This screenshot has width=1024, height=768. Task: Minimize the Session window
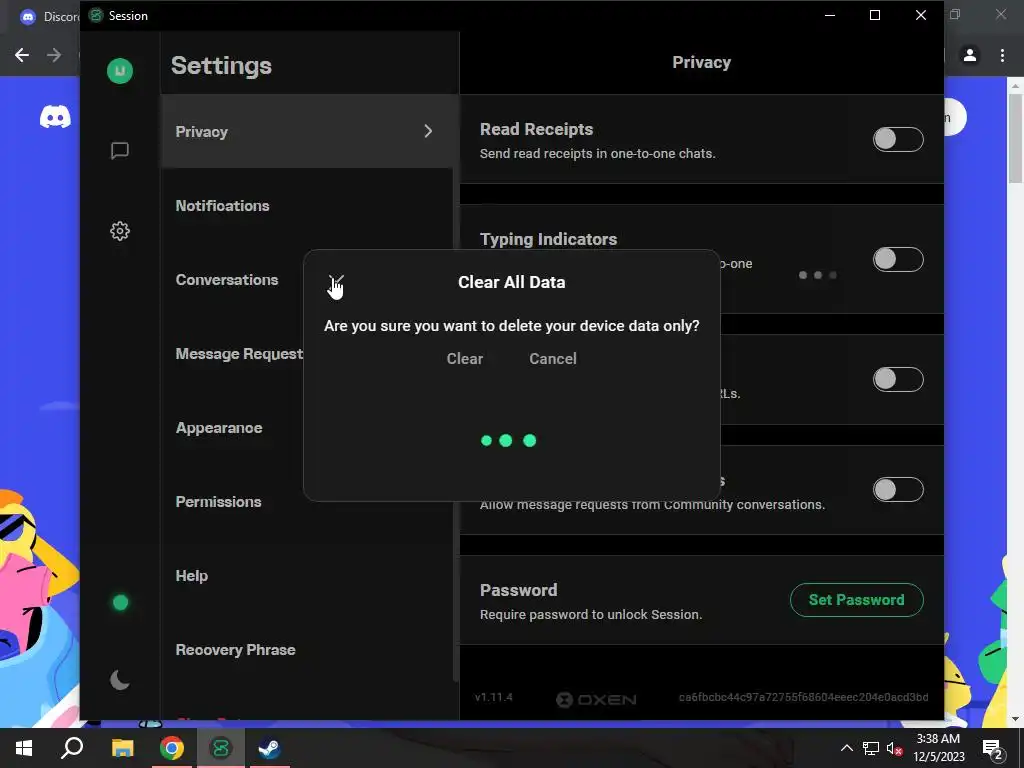click(x=830, y=15)
